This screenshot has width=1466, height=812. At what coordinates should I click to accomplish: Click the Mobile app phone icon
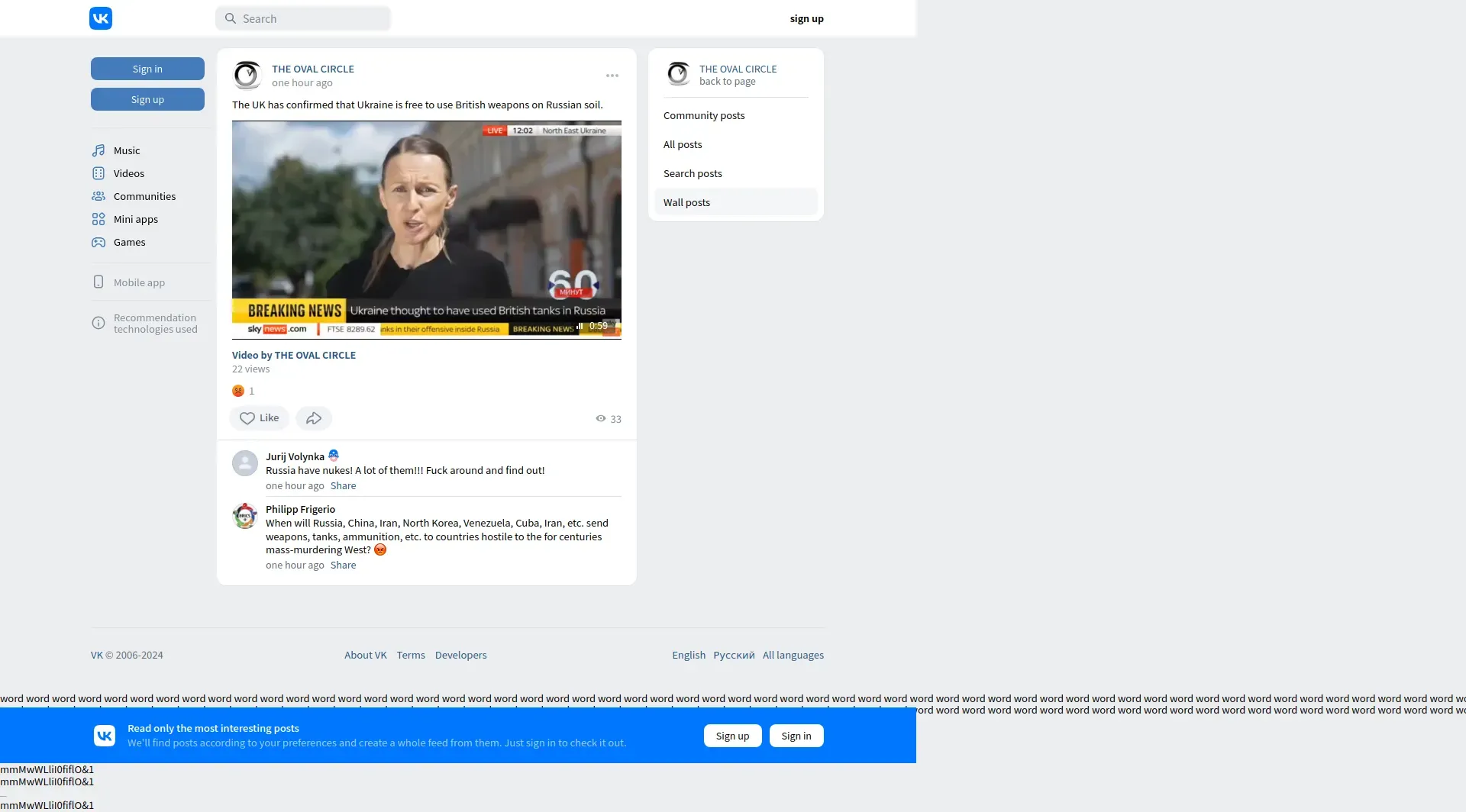[x=98, y=282]
